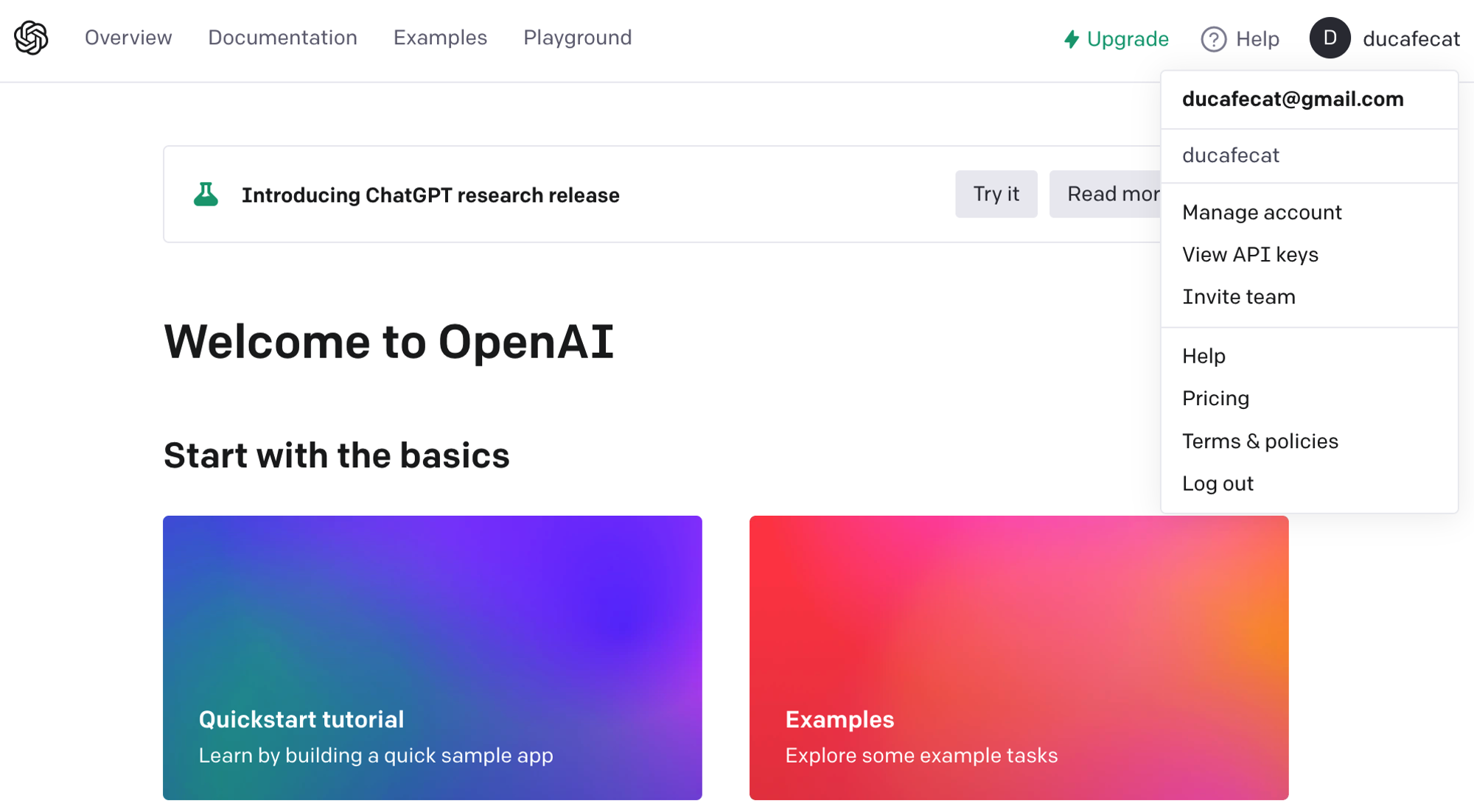The height and width of the screenshot is (812, 1474).
Task: Click the Upgrade lightning bolt icon
Action: tap(1072, 39)
